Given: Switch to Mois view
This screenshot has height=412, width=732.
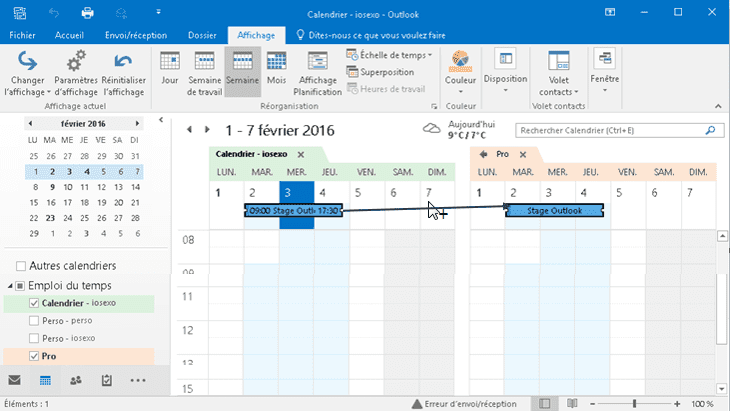Looking at the screenshot, I should [x=276, y=69].
